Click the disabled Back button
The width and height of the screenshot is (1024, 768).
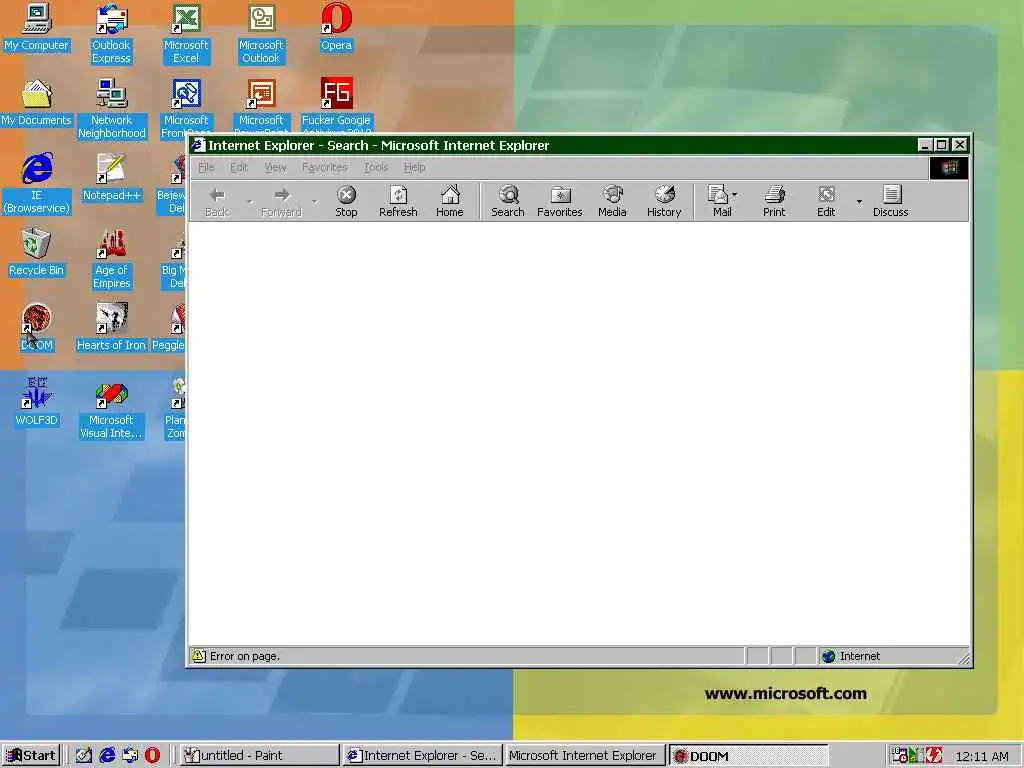(217, 201)
